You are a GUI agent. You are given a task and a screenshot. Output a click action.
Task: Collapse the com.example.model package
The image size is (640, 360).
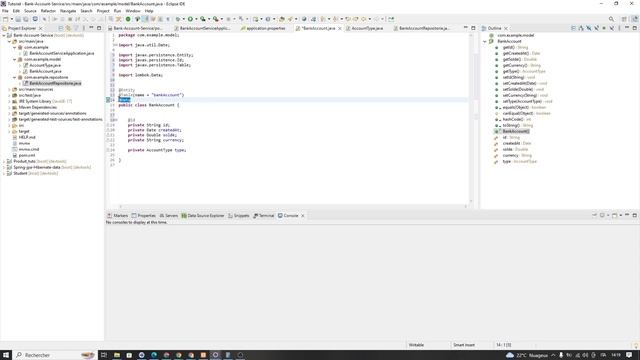(x=15, y=60)
